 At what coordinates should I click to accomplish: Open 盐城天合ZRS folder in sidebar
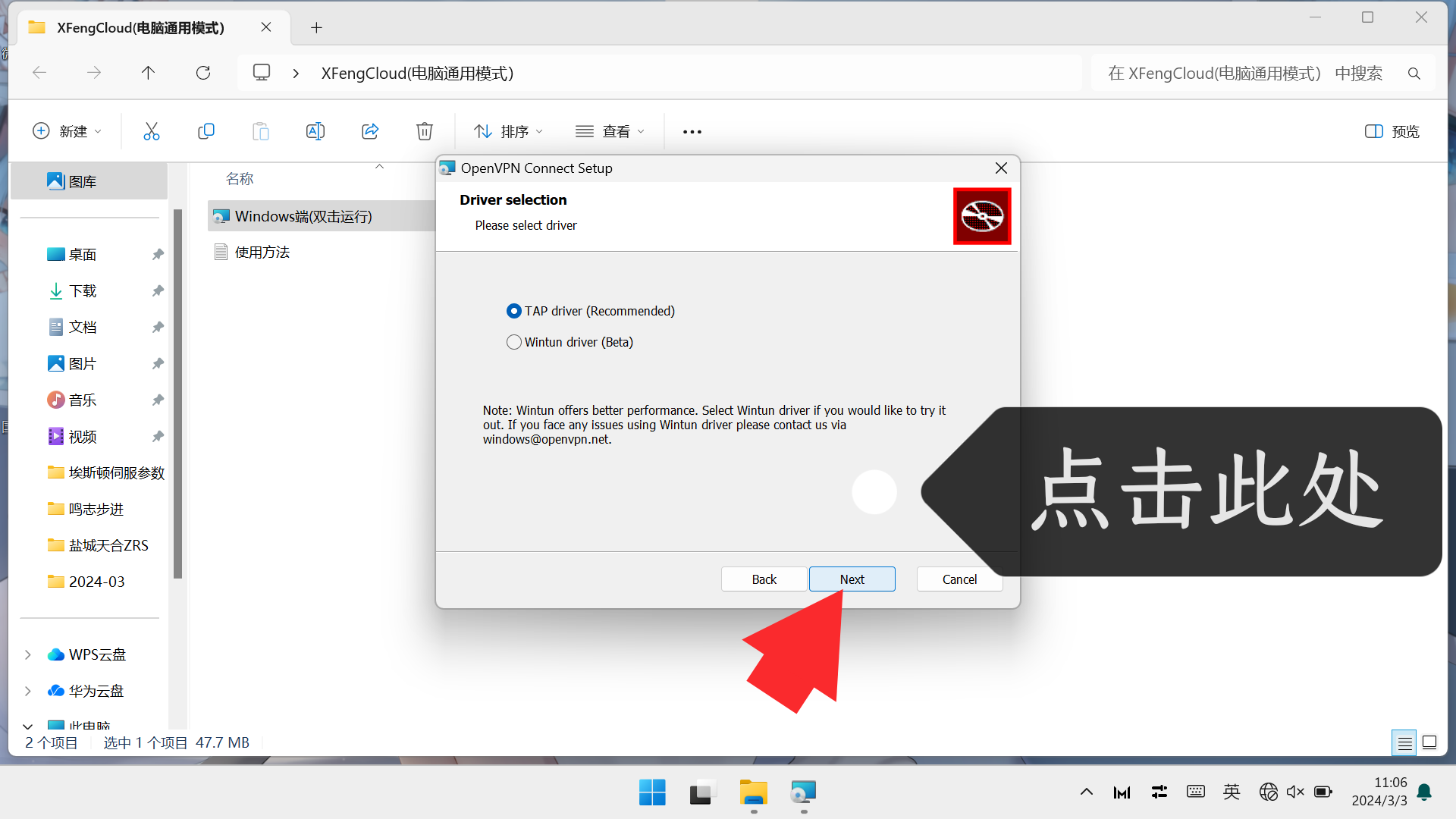99,545
